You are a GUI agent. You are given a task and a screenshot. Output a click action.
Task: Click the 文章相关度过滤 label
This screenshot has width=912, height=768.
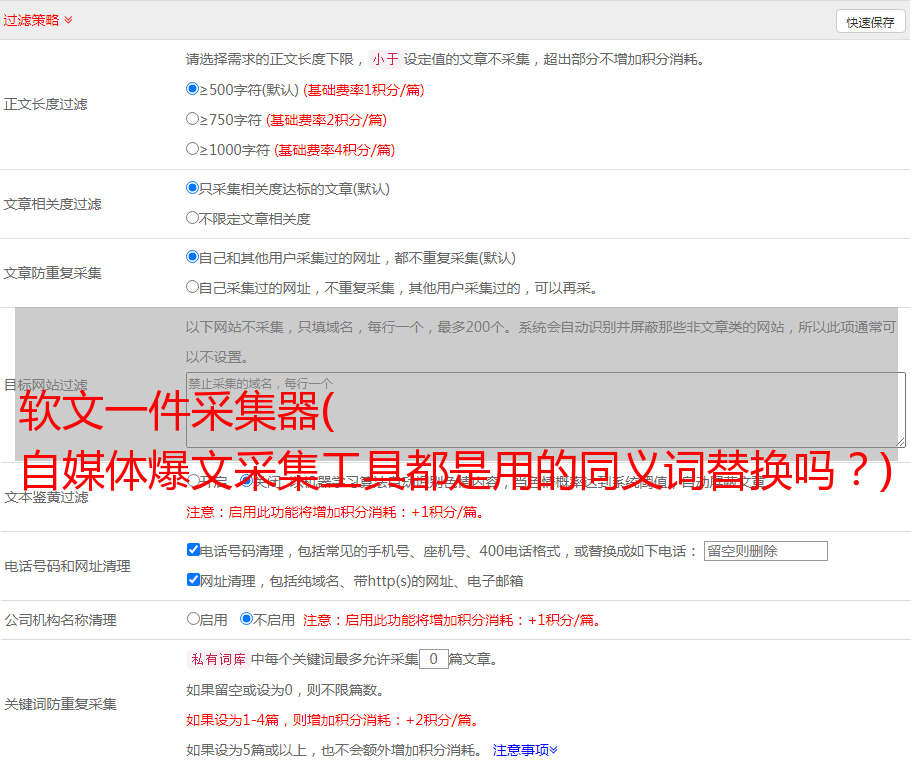tap(52, 204)
